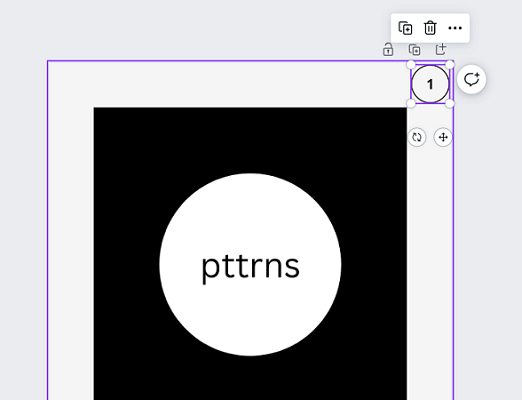Image resolution: width=522 pixels, height=400 pixels.
Task: Click the top-right resize handle of the selected circle
Action: pos(450,64)
